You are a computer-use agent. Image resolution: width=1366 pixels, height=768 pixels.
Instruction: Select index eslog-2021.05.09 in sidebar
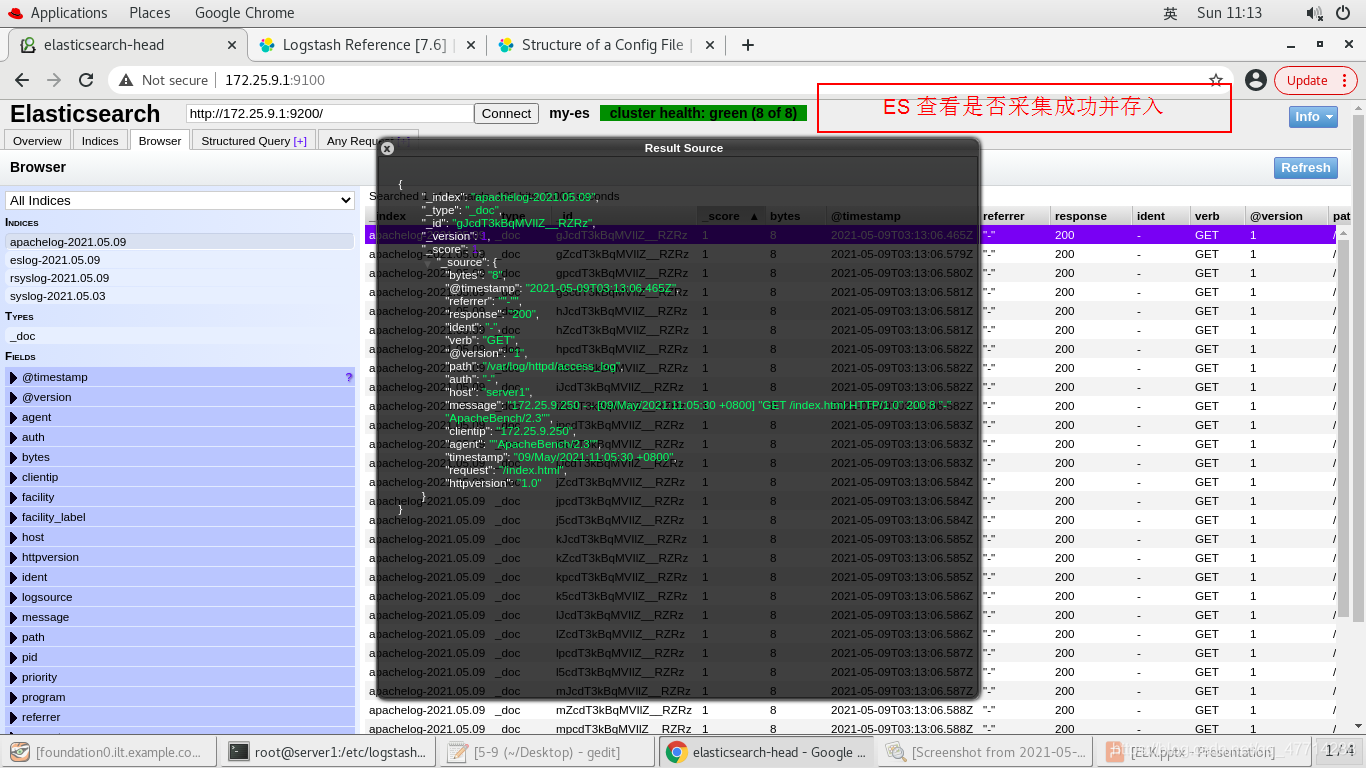[x=180, y=260]
